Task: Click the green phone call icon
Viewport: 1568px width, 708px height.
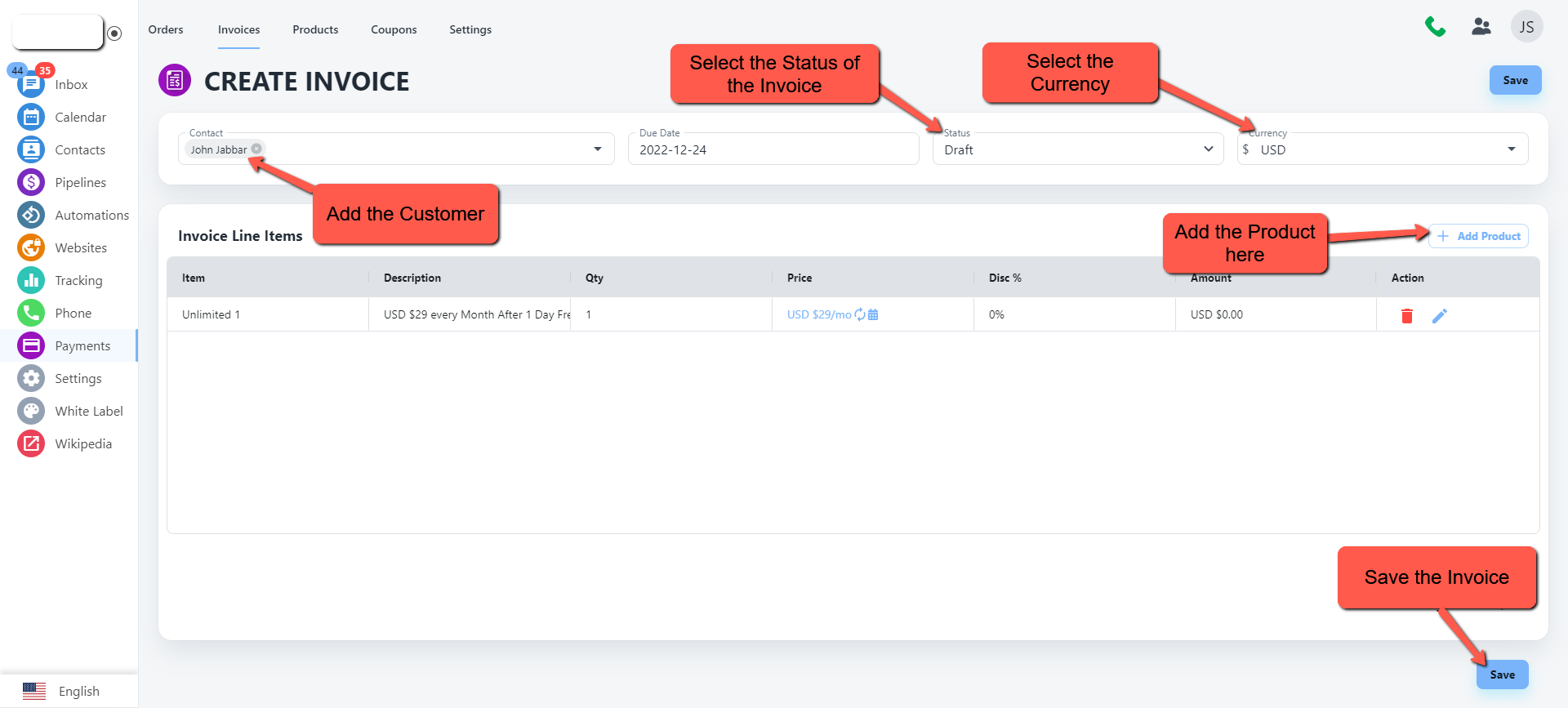Action: (x=1435, y=27)
